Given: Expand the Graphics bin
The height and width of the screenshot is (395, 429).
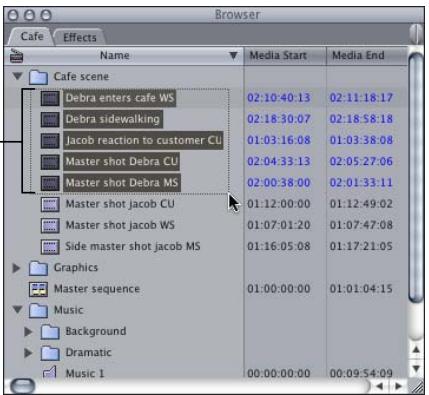Looking at the screenshot, I should pos(16,268).
